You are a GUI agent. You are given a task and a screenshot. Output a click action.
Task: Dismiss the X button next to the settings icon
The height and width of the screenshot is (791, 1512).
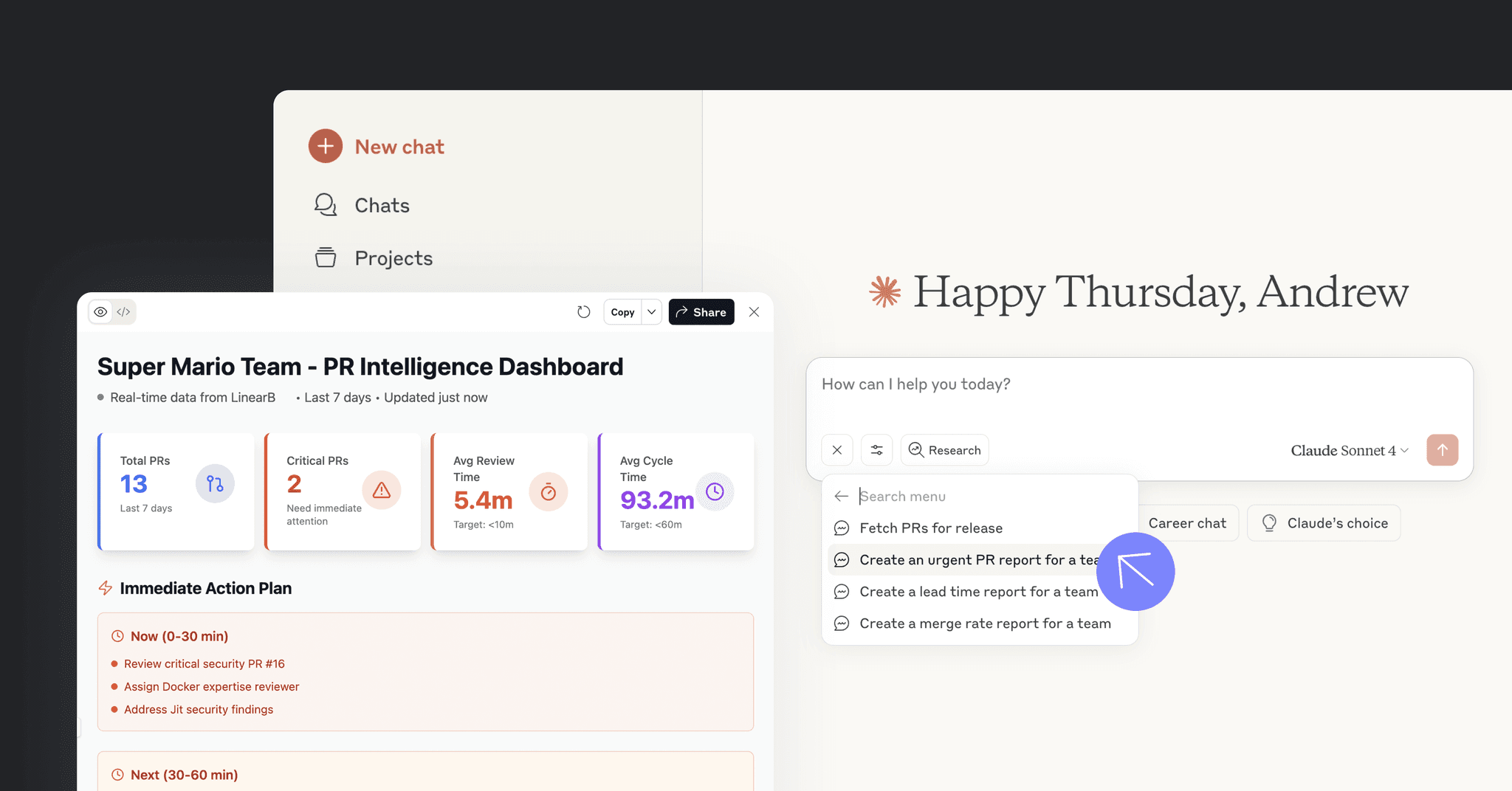837,449
